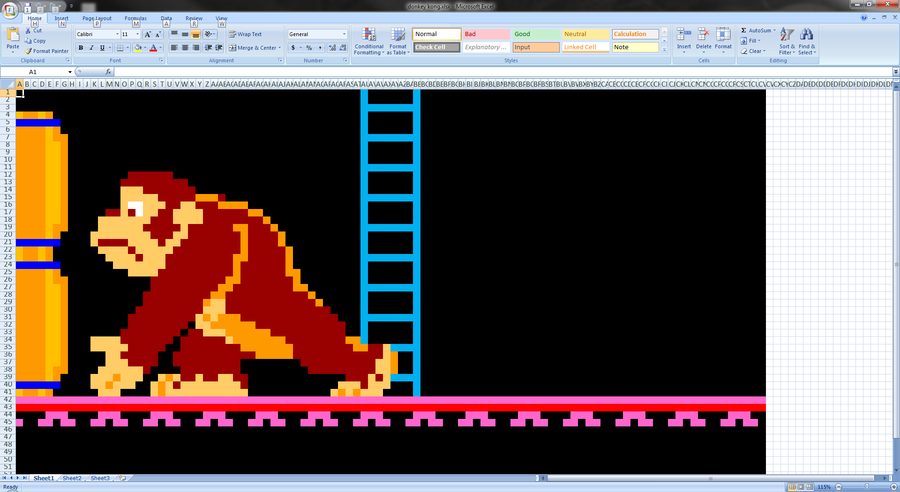The width and height of the screenshot is (900, 492).
Task: Apply the Neutral cell style
Action: [x=585, y=34]
